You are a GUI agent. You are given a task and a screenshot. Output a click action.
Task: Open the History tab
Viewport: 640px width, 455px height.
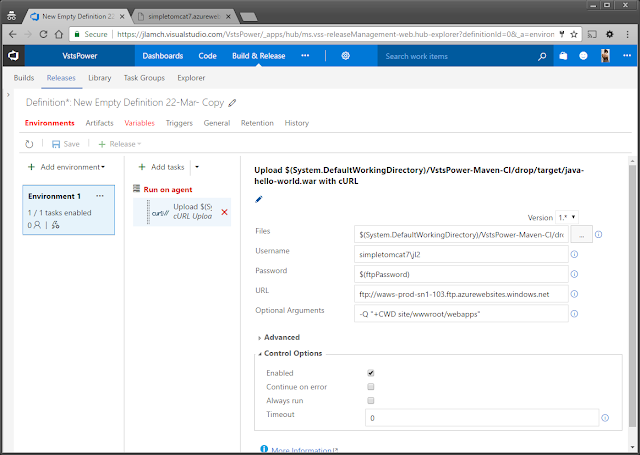pyautogui.click(x=297, y=123)
